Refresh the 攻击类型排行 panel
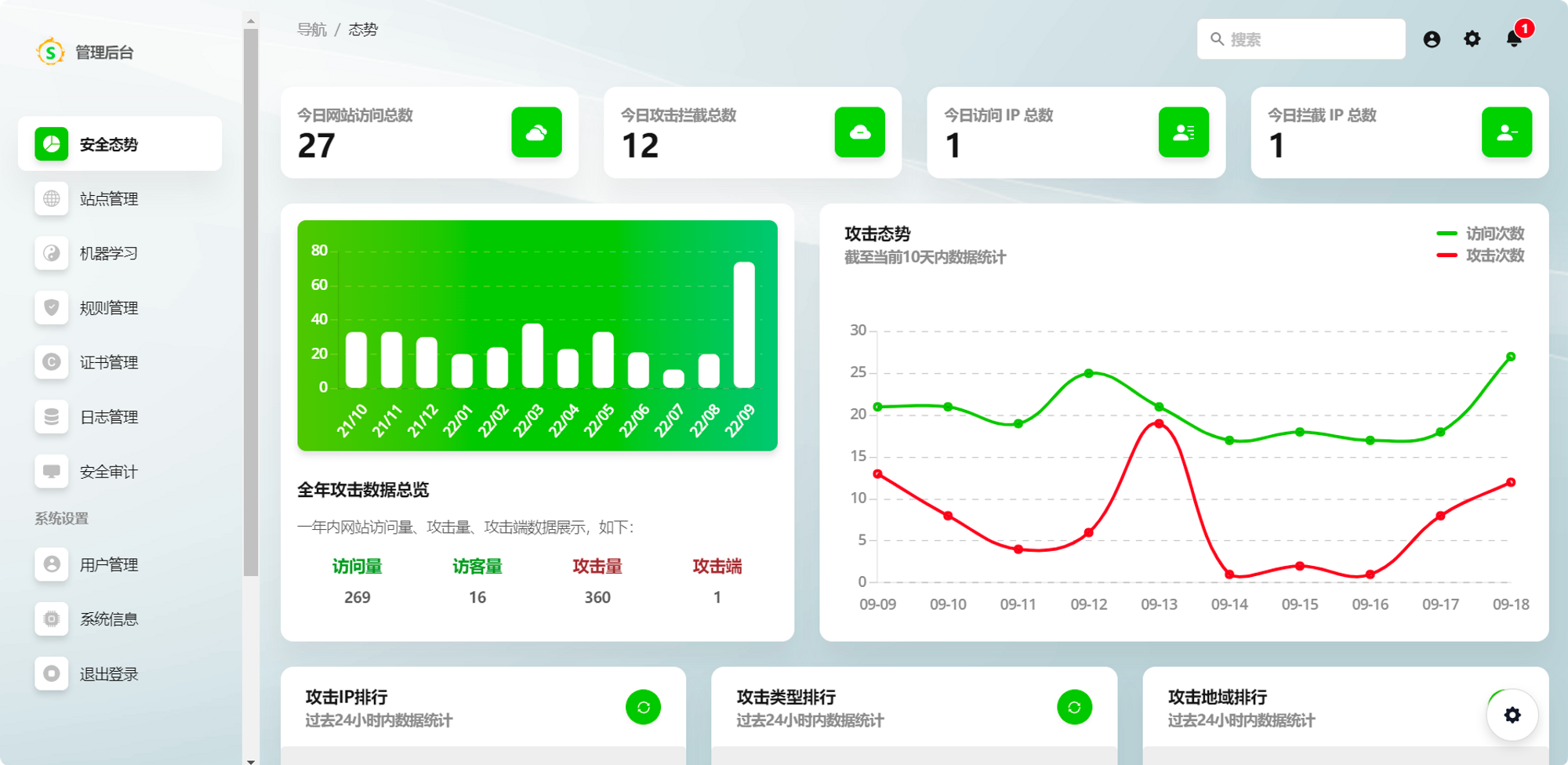 coord(1074,707)
